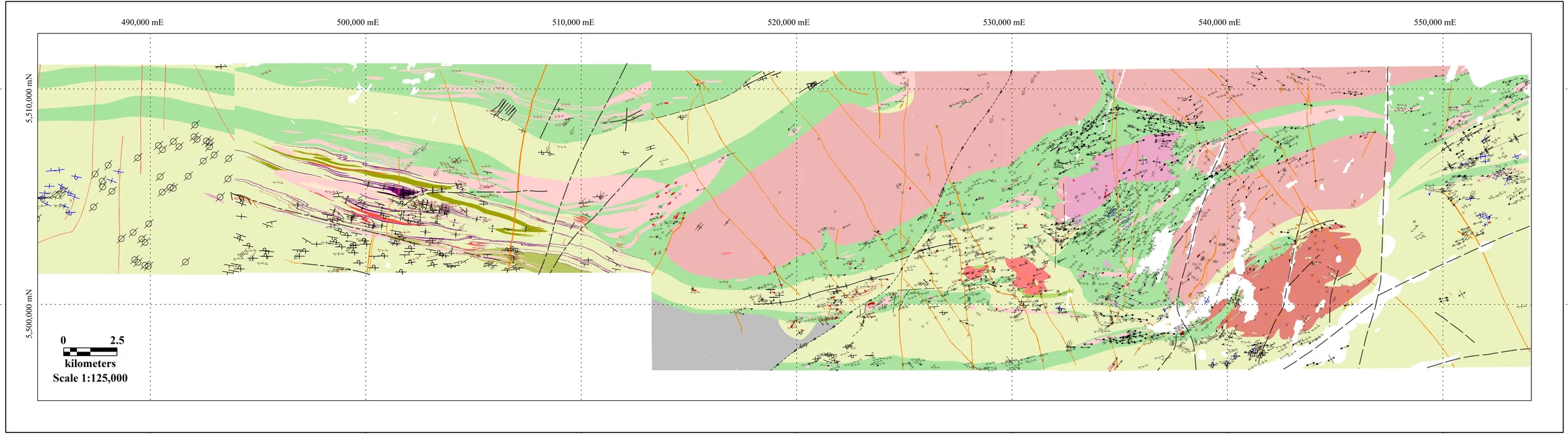Click the 520,000 mE easting label
The width and height of the screenshot is (1568, 435).
coord(789,22)
